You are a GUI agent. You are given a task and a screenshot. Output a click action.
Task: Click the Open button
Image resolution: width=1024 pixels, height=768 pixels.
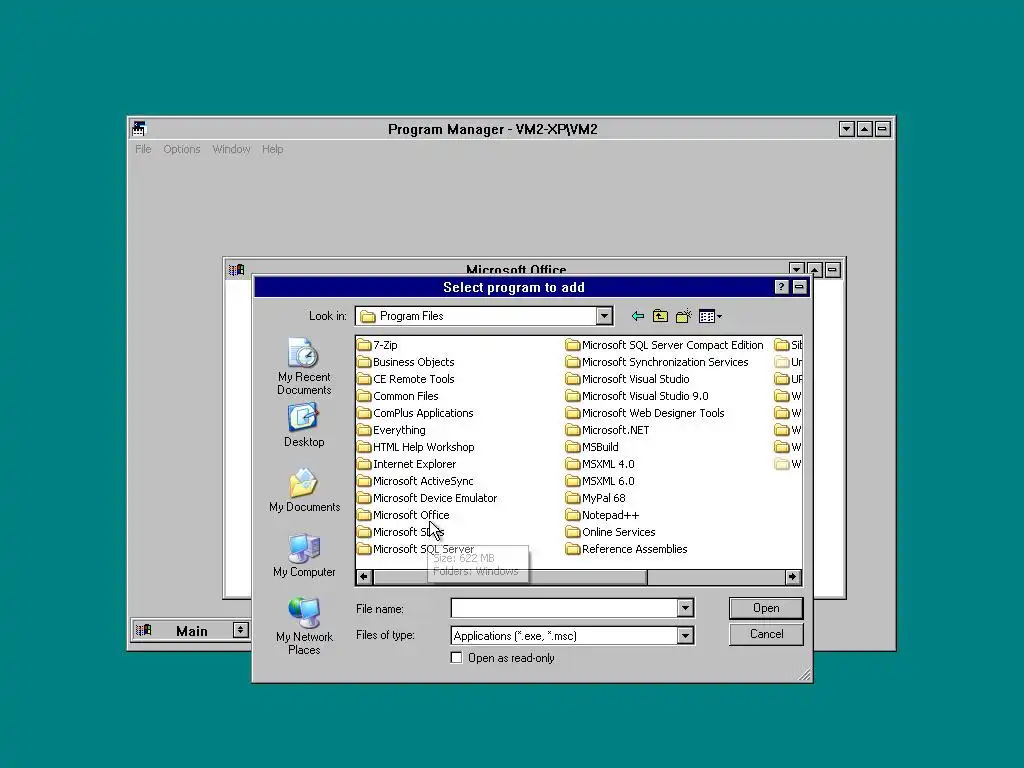coord(766,608)
